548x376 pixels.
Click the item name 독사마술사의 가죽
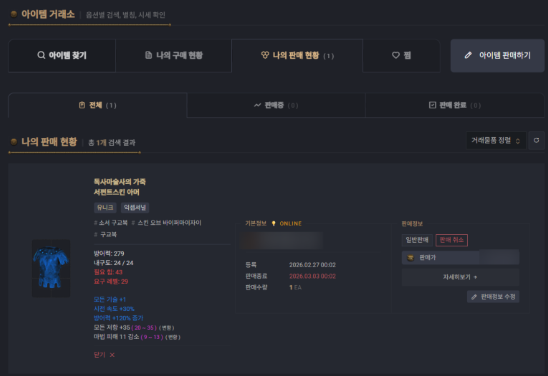120,182
